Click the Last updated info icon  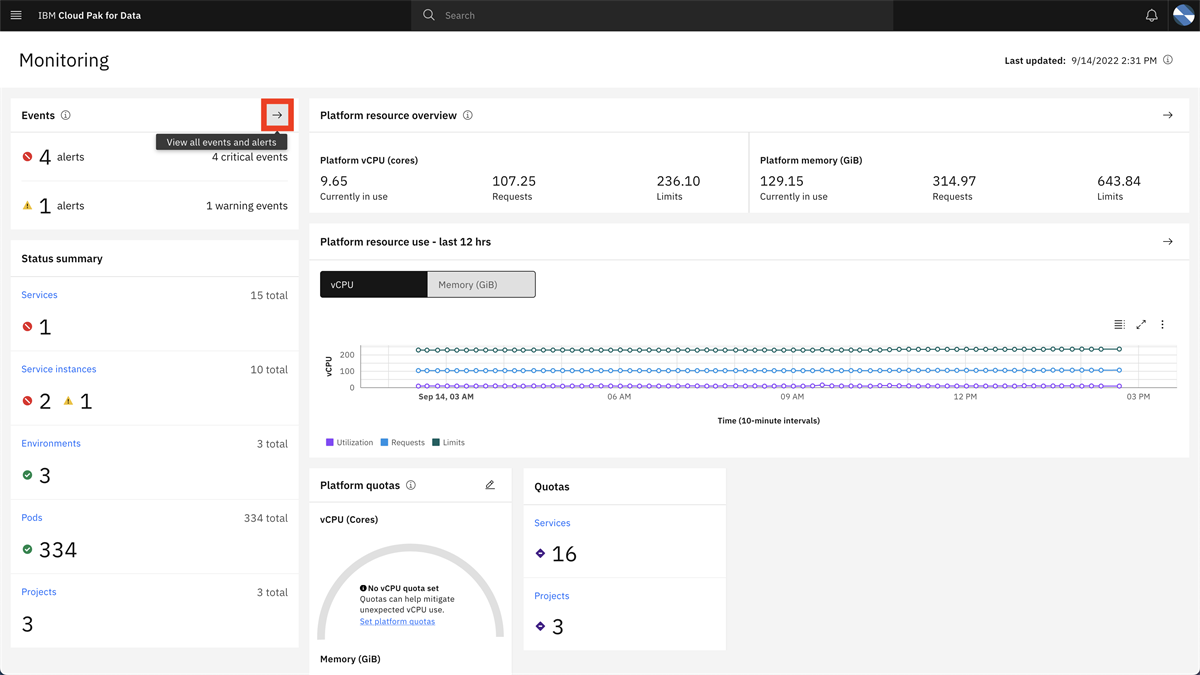click(x=1167, y=60)
